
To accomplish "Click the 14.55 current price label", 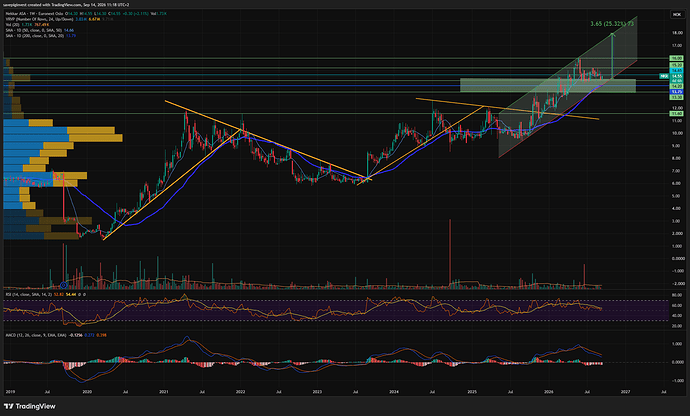I will point(676,76).
